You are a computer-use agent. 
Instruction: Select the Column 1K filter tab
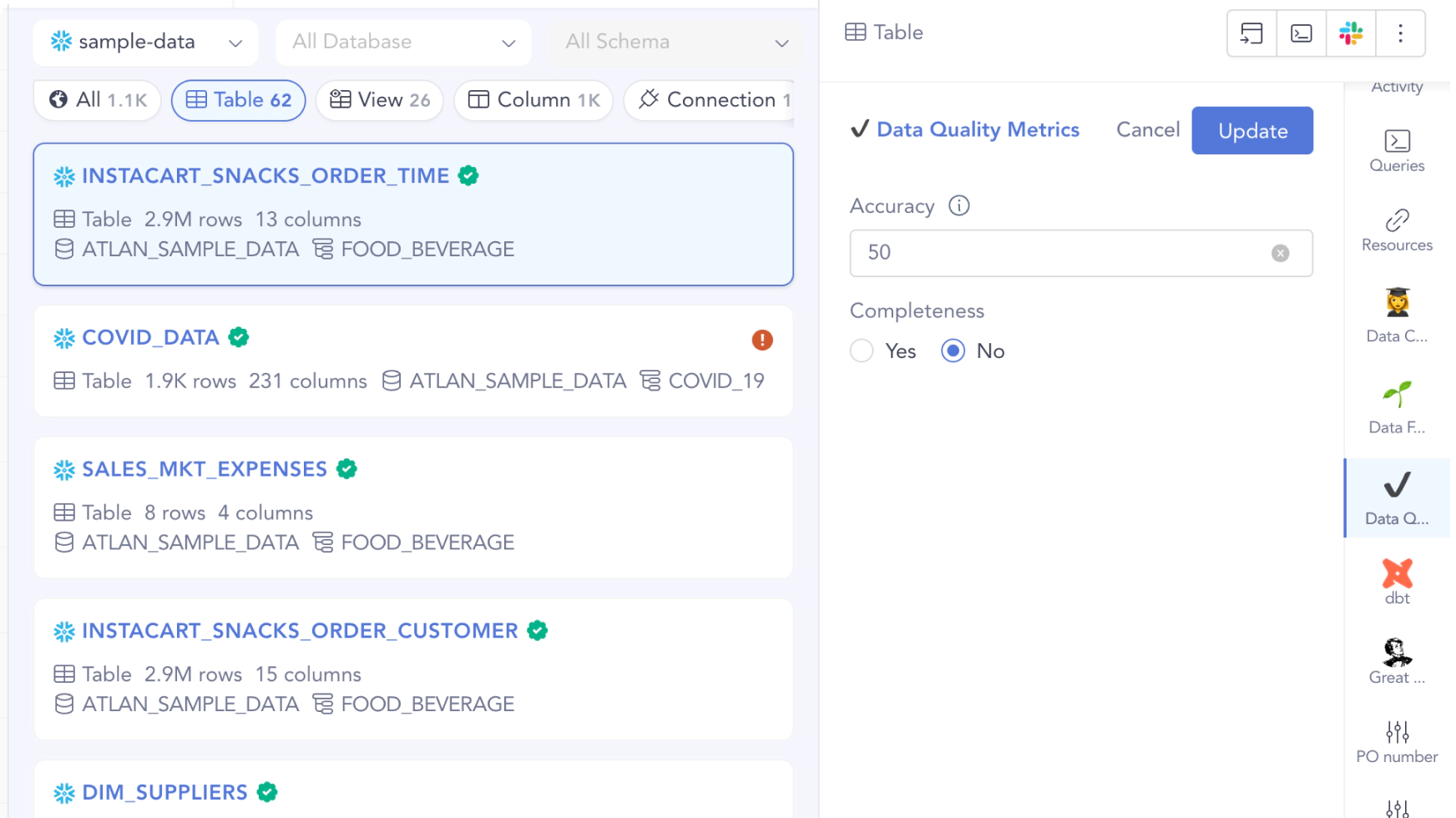[534, 100]
